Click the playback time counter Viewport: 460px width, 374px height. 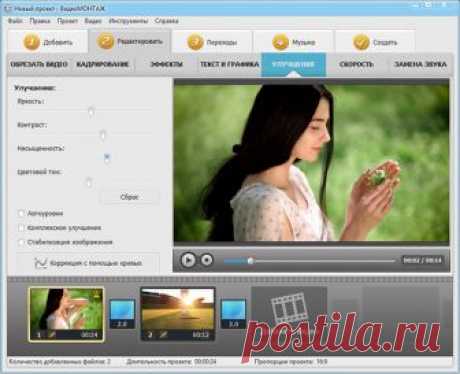coord(422,260)
